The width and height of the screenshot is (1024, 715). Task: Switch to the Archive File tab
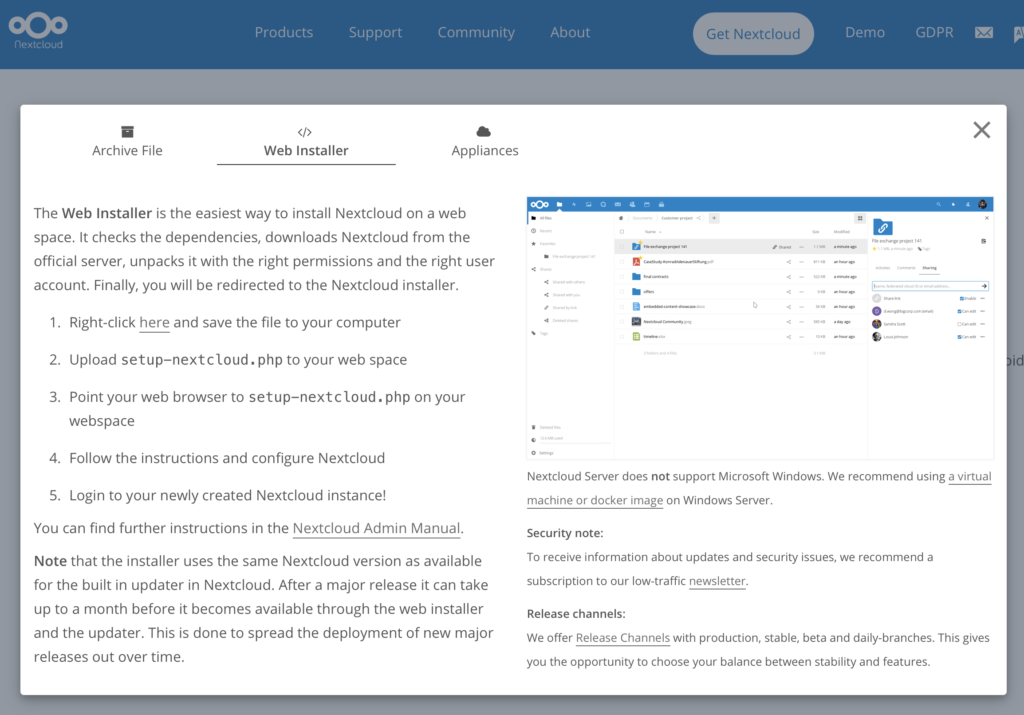click(127, 150)
